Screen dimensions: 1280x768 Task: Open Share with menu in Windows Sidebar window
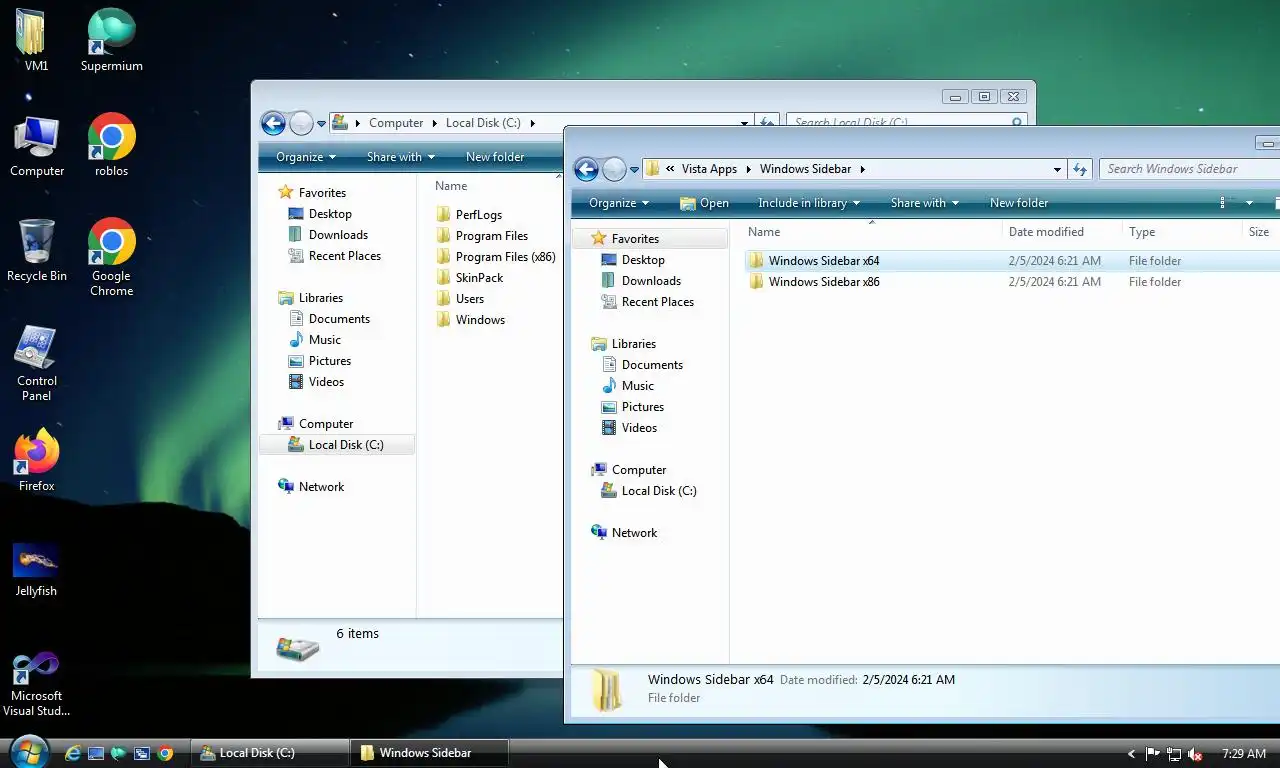pyautogui.click(x=925, y=203)
